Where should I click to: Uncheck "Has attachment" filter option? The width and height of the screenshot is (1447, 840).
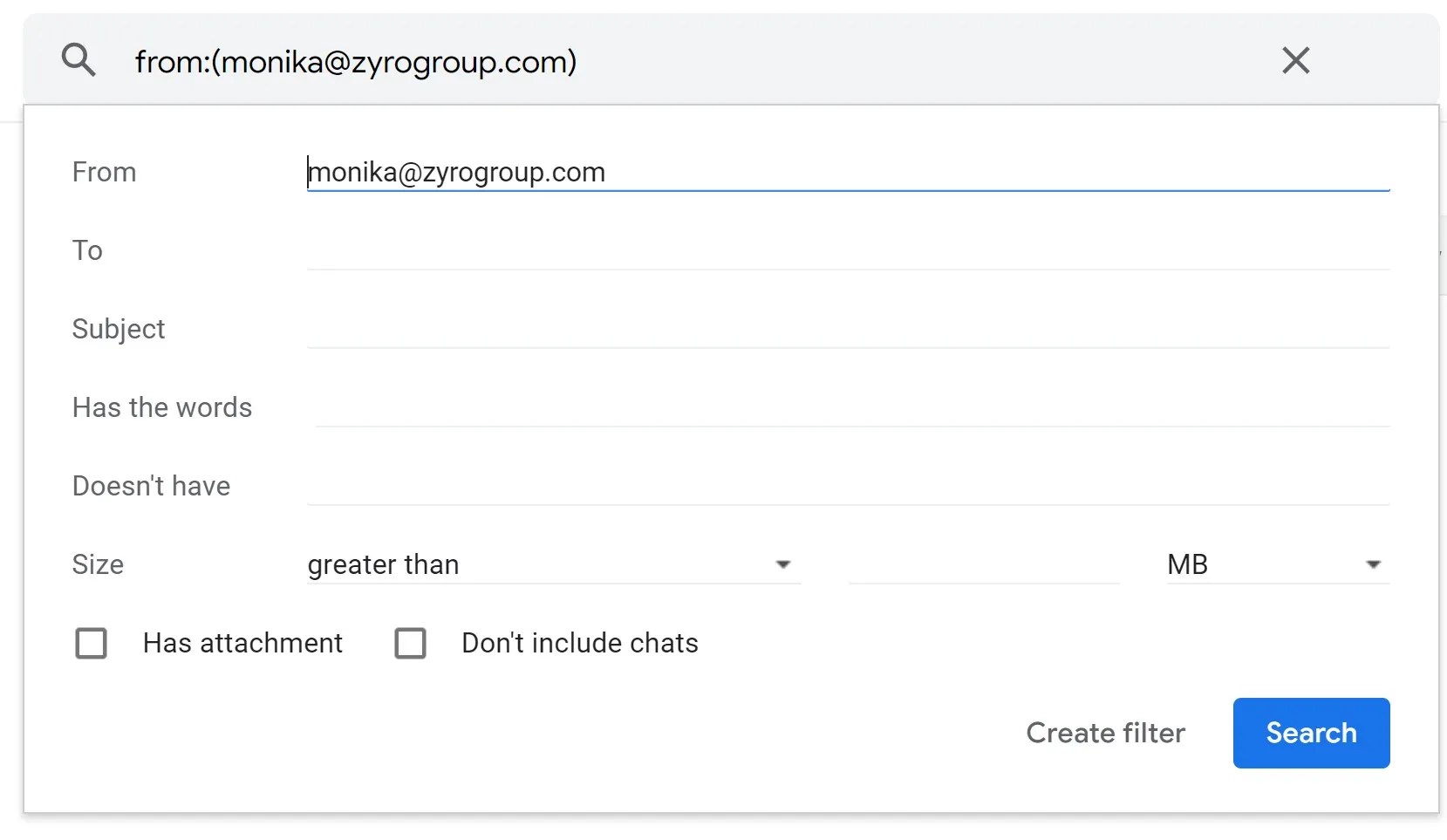[x=92, y=643]
